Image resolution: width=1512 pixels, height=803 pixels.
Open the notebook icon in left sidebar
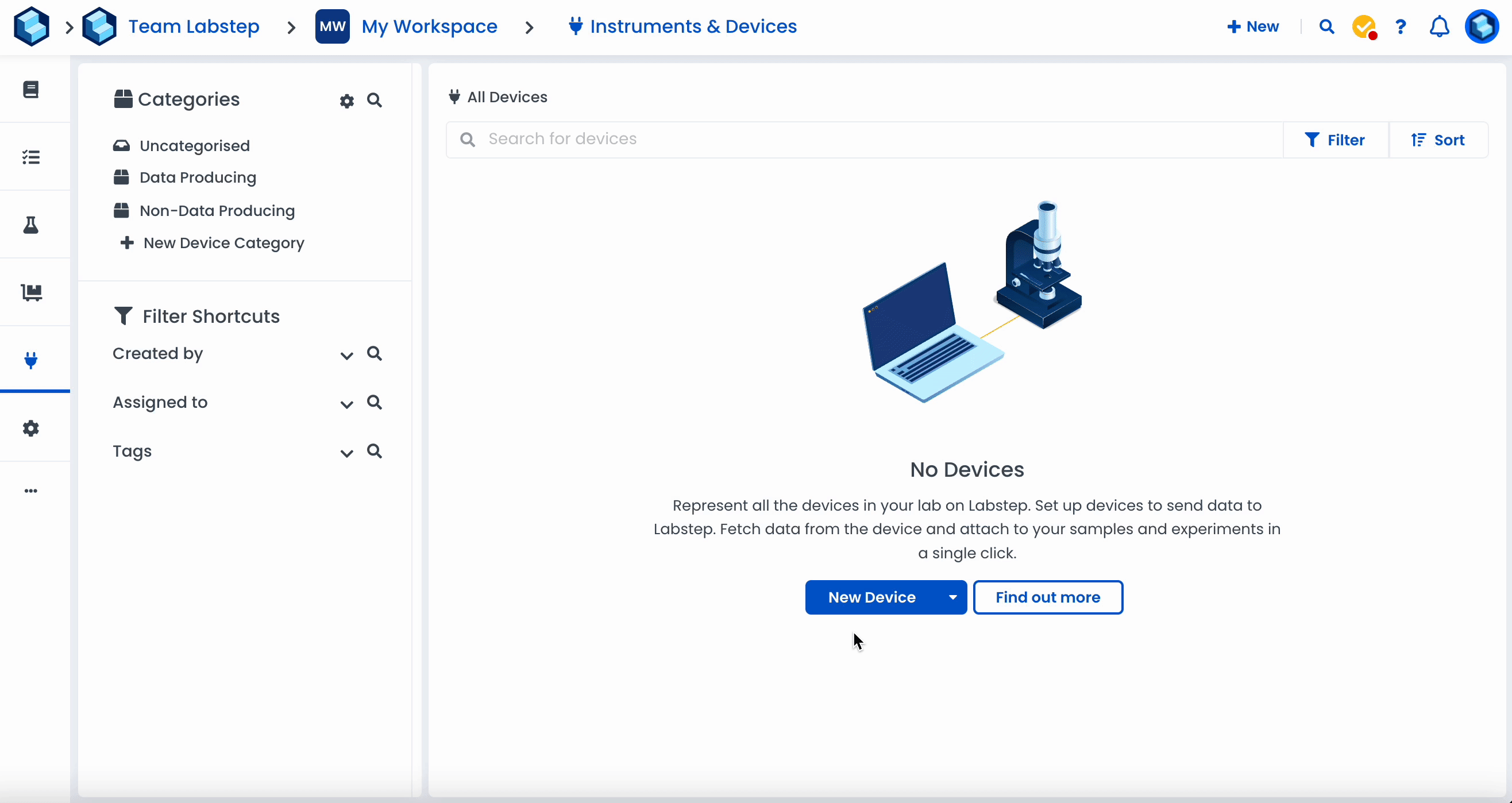point(31,89)
